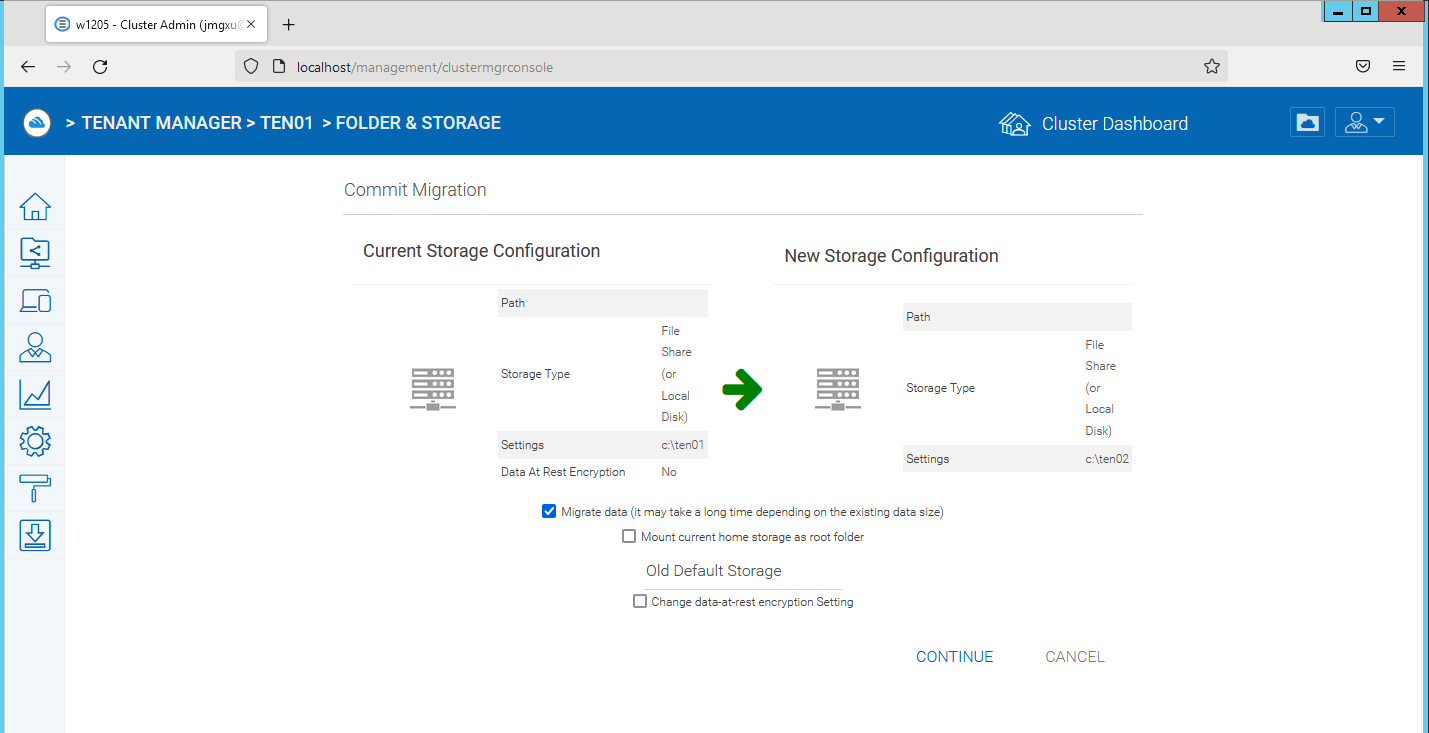Click the browser Back arrow
The image size is (1429, 733).
(28, 67)
